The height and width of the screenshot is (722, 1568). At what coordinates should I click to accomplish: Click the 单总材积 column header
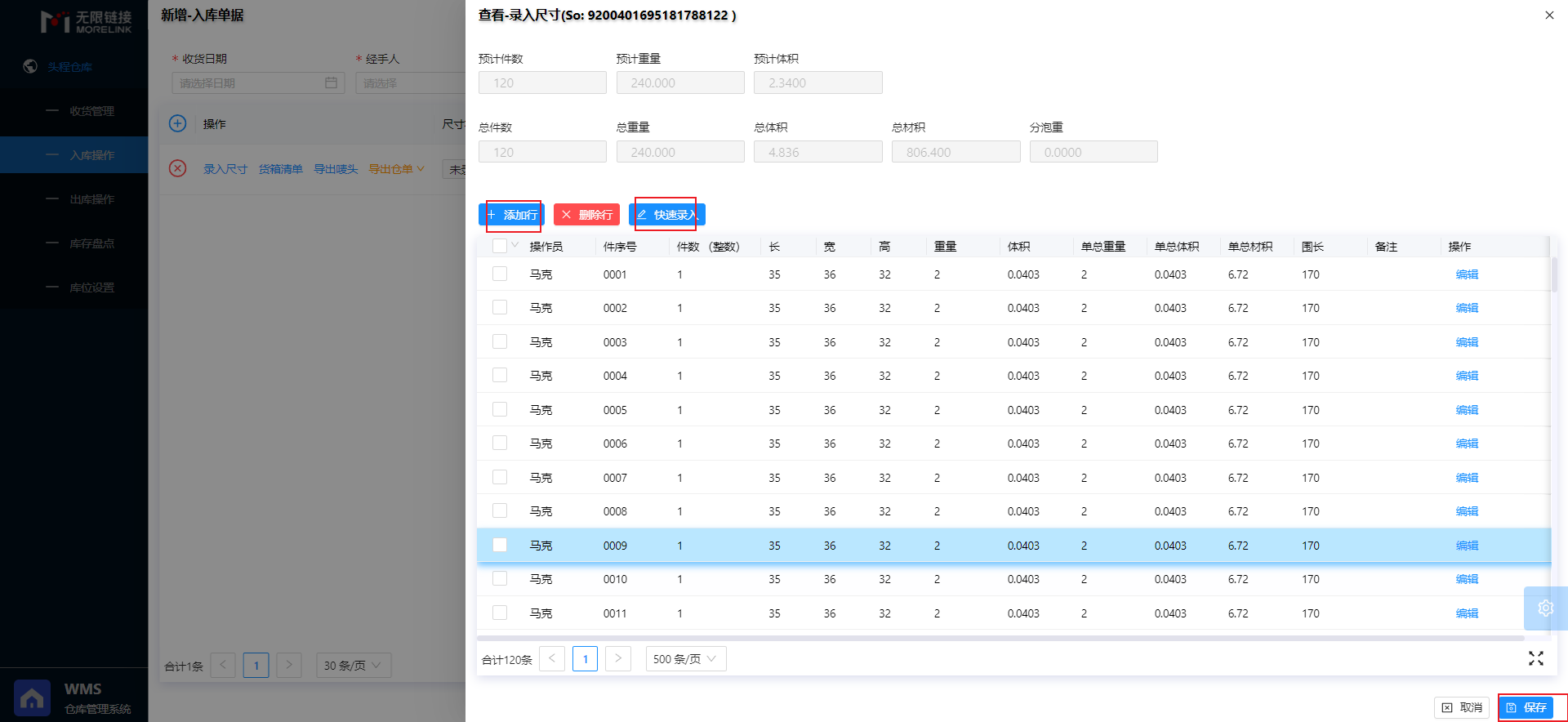[x=1250, y=247]
